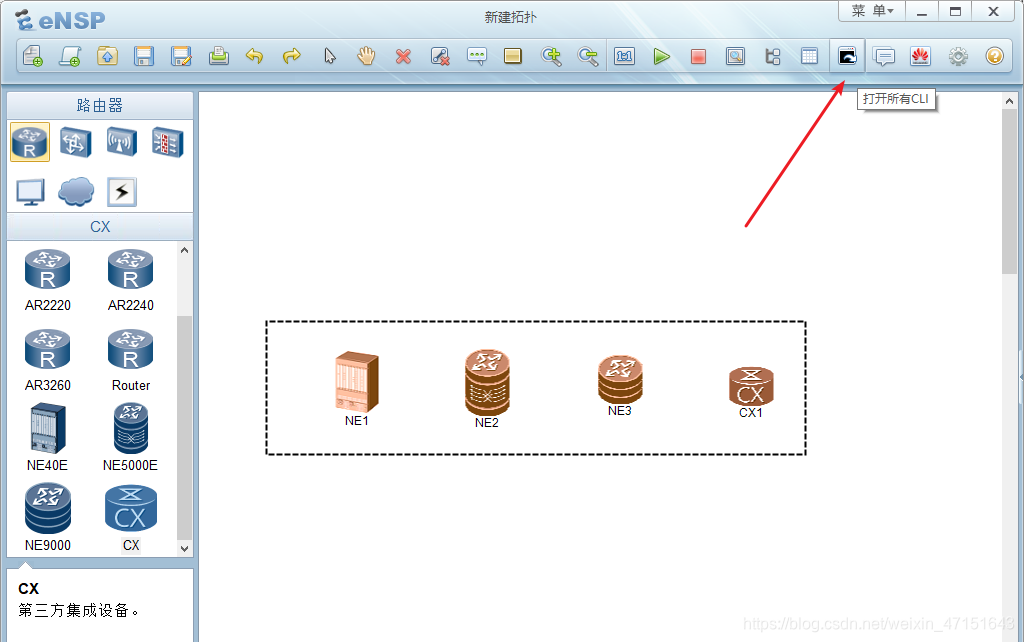Pick the generic Router model
The width and height of the screenshot is (1024, 642).
[131, 361]
